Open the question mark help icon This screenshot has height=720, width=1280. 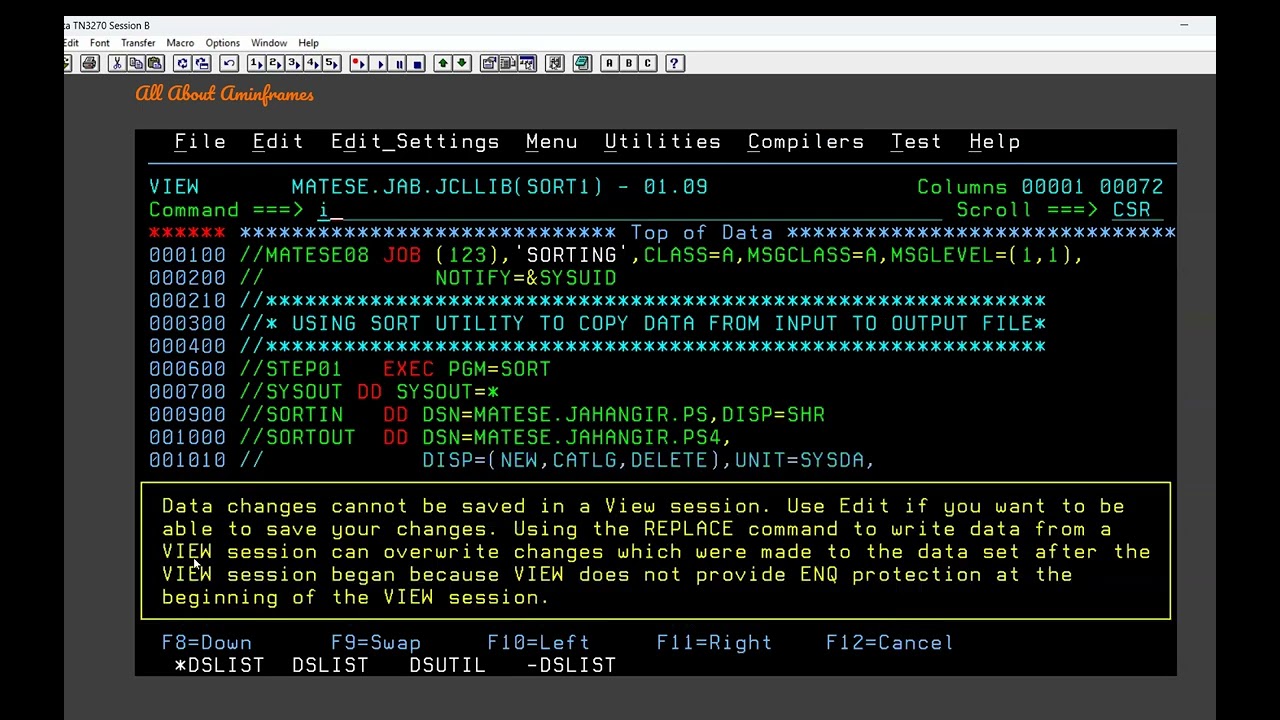tap(675, 63)
